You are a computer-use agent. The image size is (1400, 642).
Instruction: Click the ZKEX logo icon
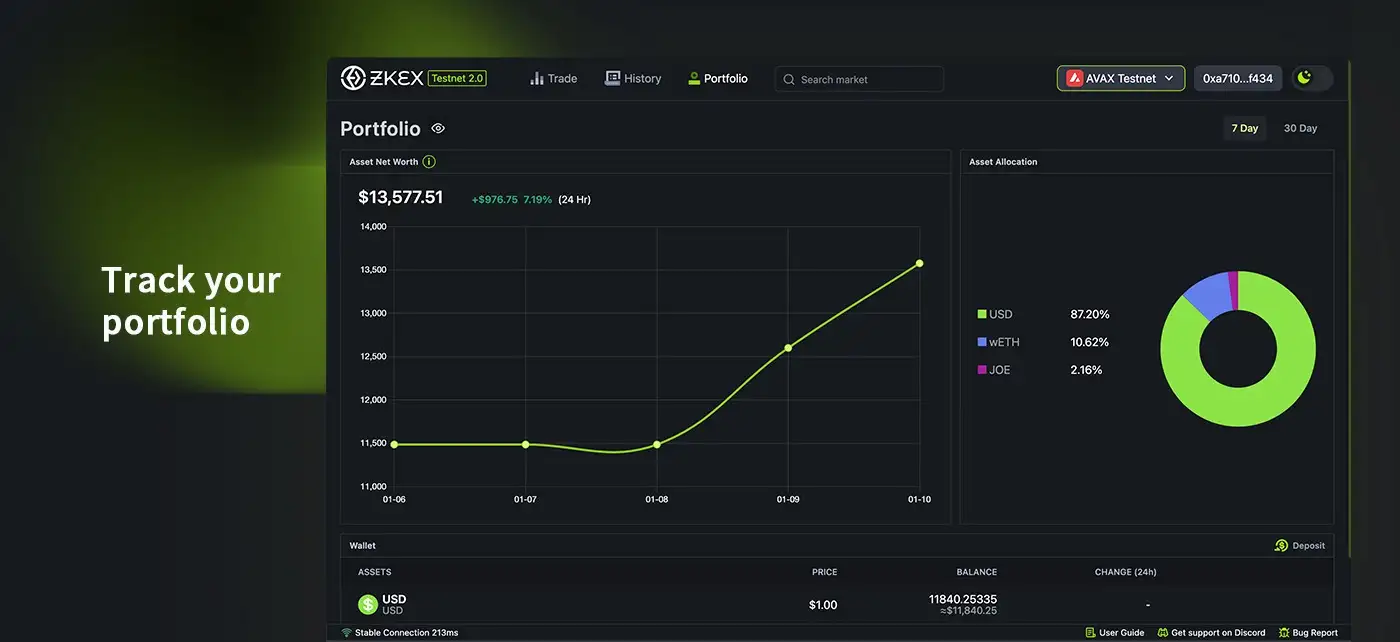tap(353, 78)
